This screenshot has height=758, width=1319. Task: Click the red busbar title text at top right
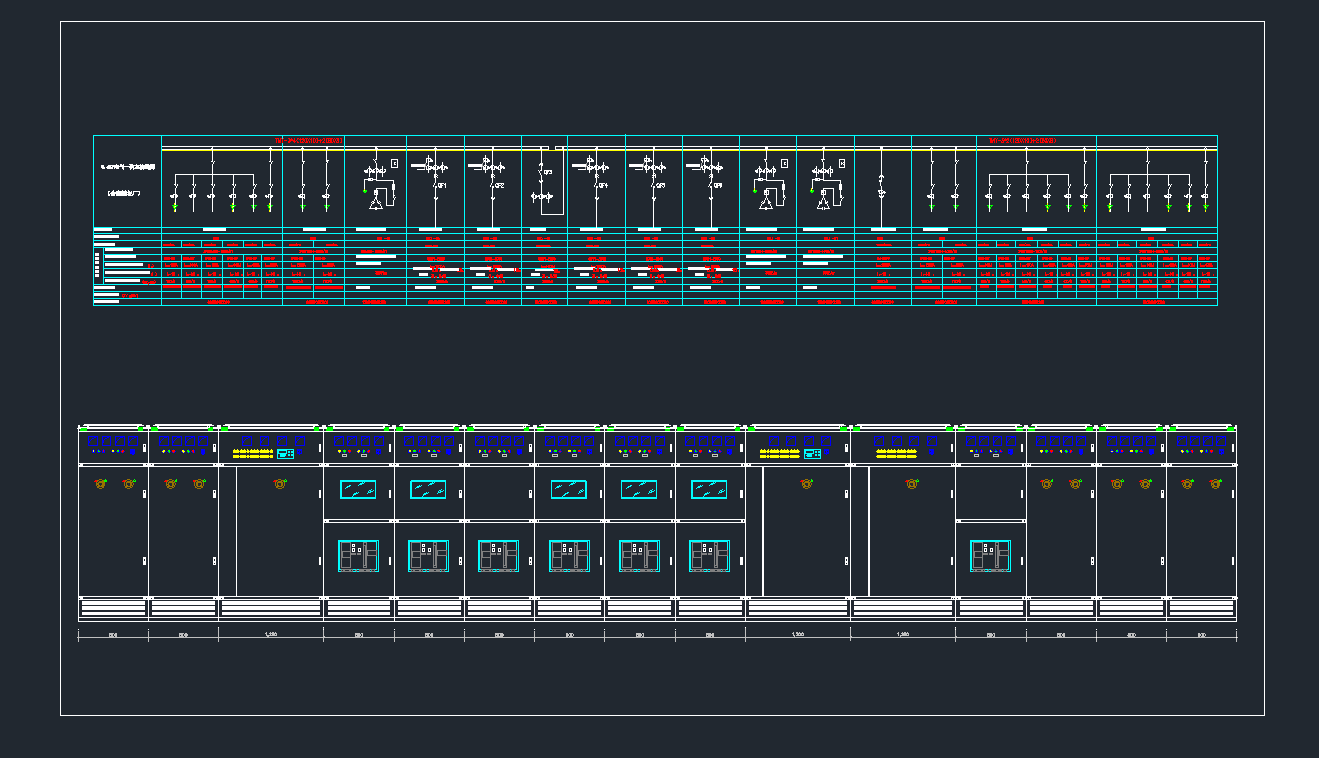click(1022, 141)
